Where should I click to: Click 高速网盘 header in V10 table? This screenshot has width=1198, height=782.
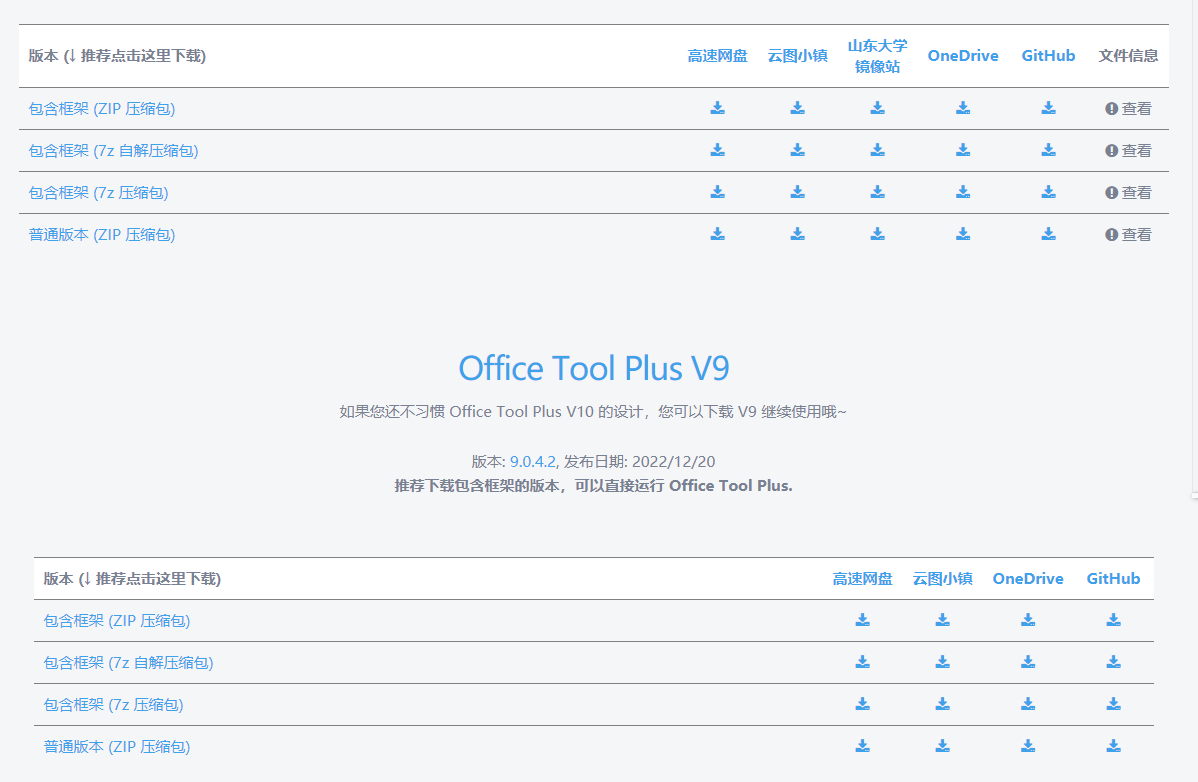[x=717, y=56]
